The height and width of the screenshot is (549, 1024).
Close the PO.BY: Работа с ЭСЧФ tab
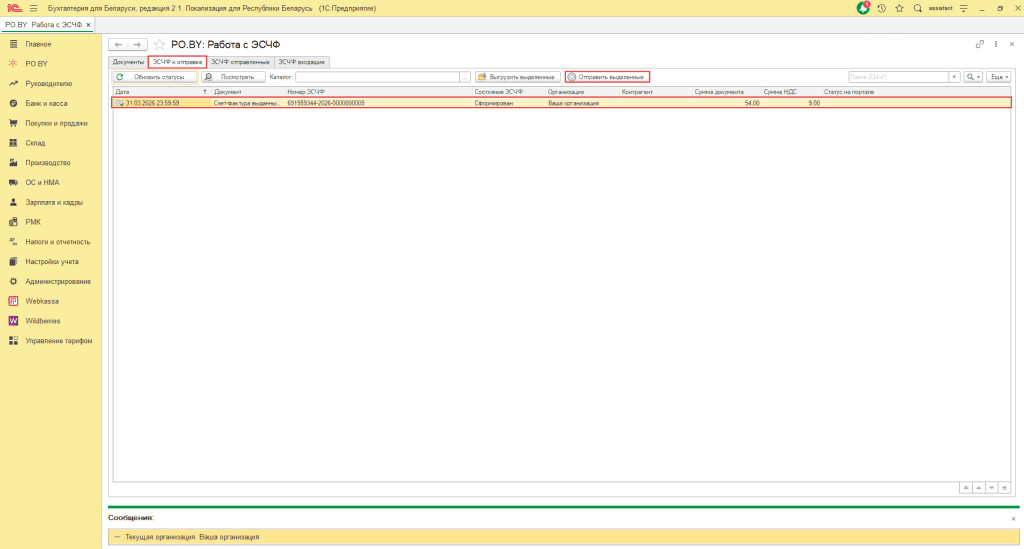pyautogui.click(x=88, y=24)
